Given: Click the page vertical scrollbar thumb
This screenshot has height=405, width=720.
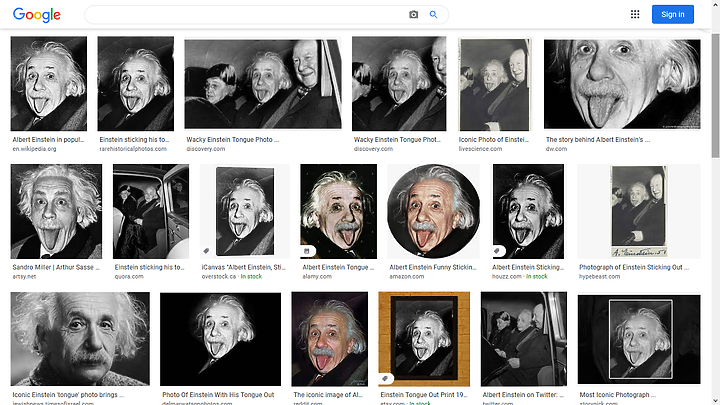Looking at the screenshot, I should point(715,96).
